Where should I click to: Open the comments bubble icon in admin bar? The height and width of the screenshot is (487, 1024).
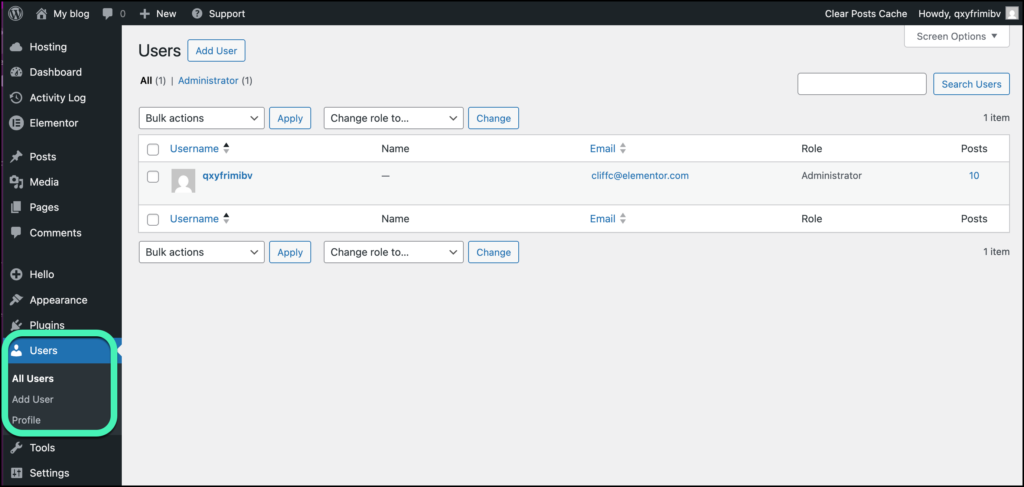(107, 14)
